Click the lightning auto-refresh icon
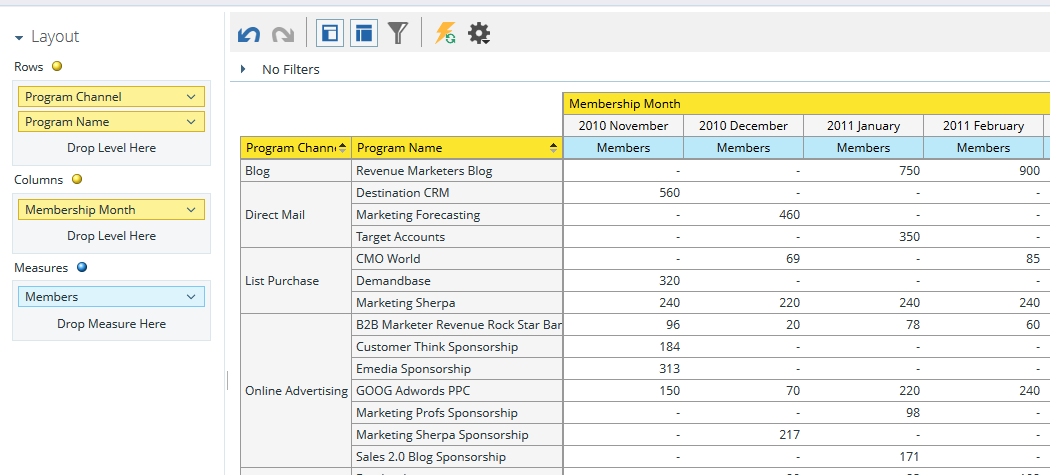Screen dimensions: 1050x475 (445, 33)
